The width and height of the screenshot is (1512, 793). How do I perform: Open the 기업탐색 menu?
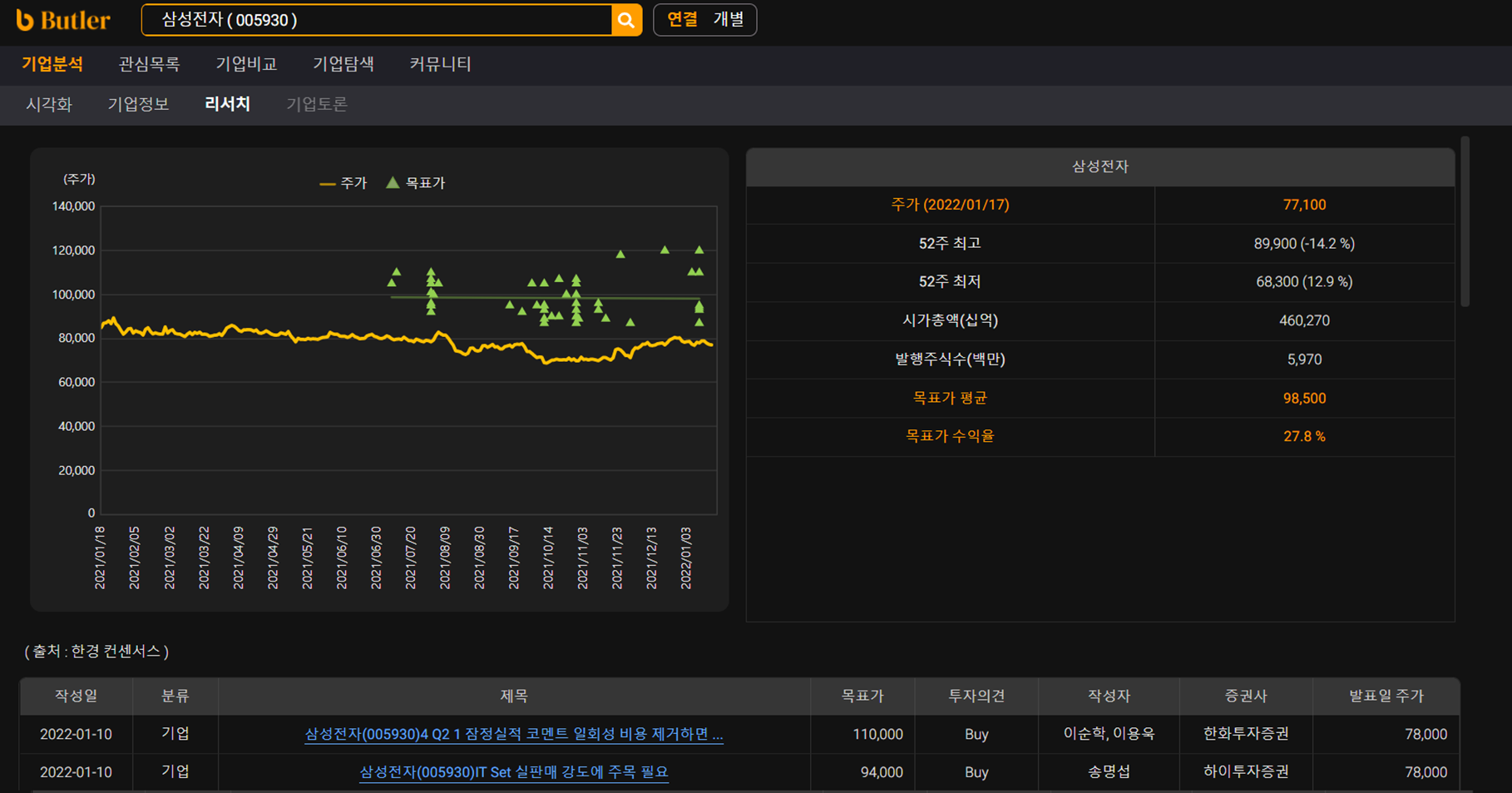pyautogui.click(x=343, y=64)
